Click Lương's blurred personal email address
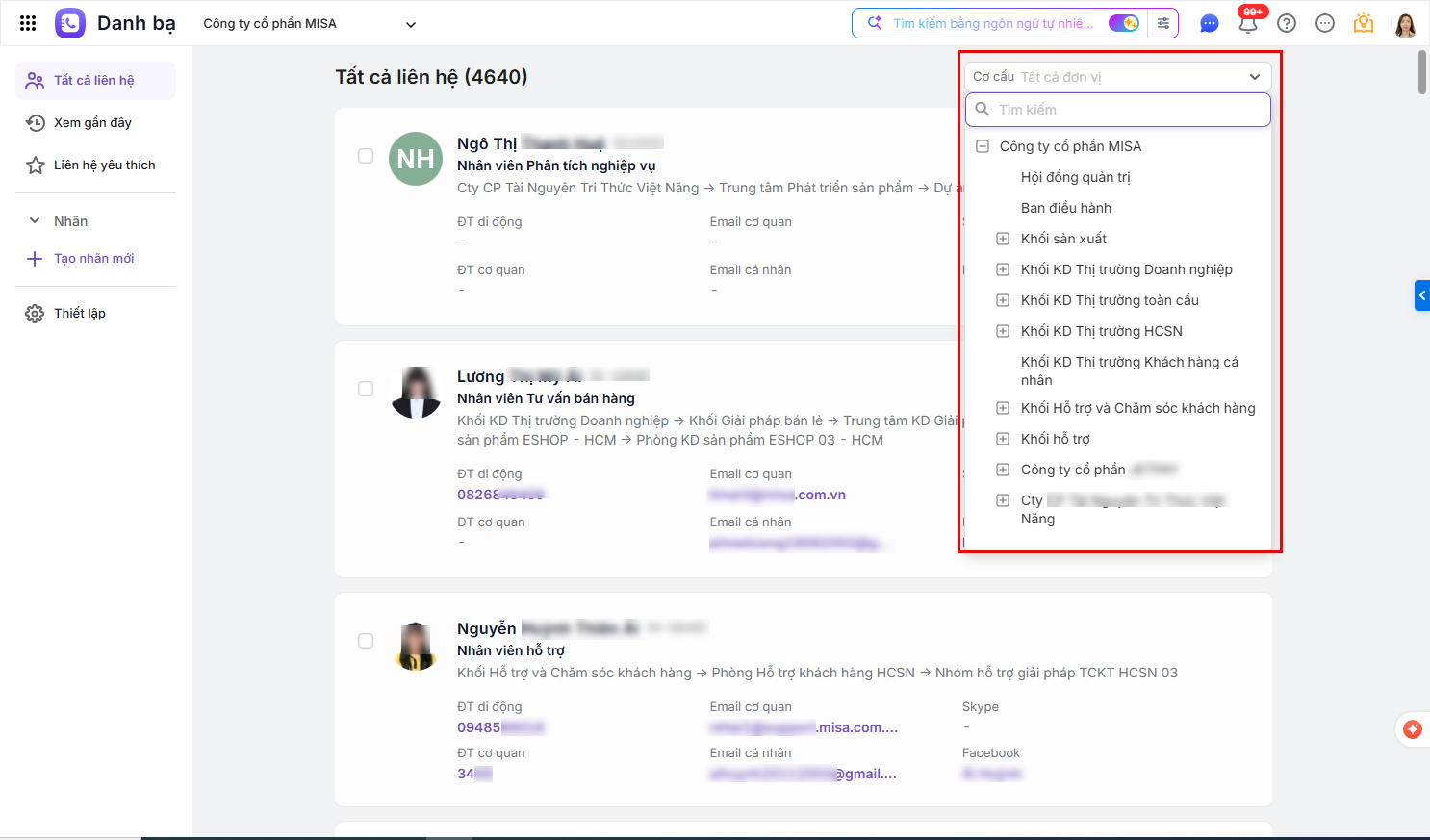 (799, 544)
